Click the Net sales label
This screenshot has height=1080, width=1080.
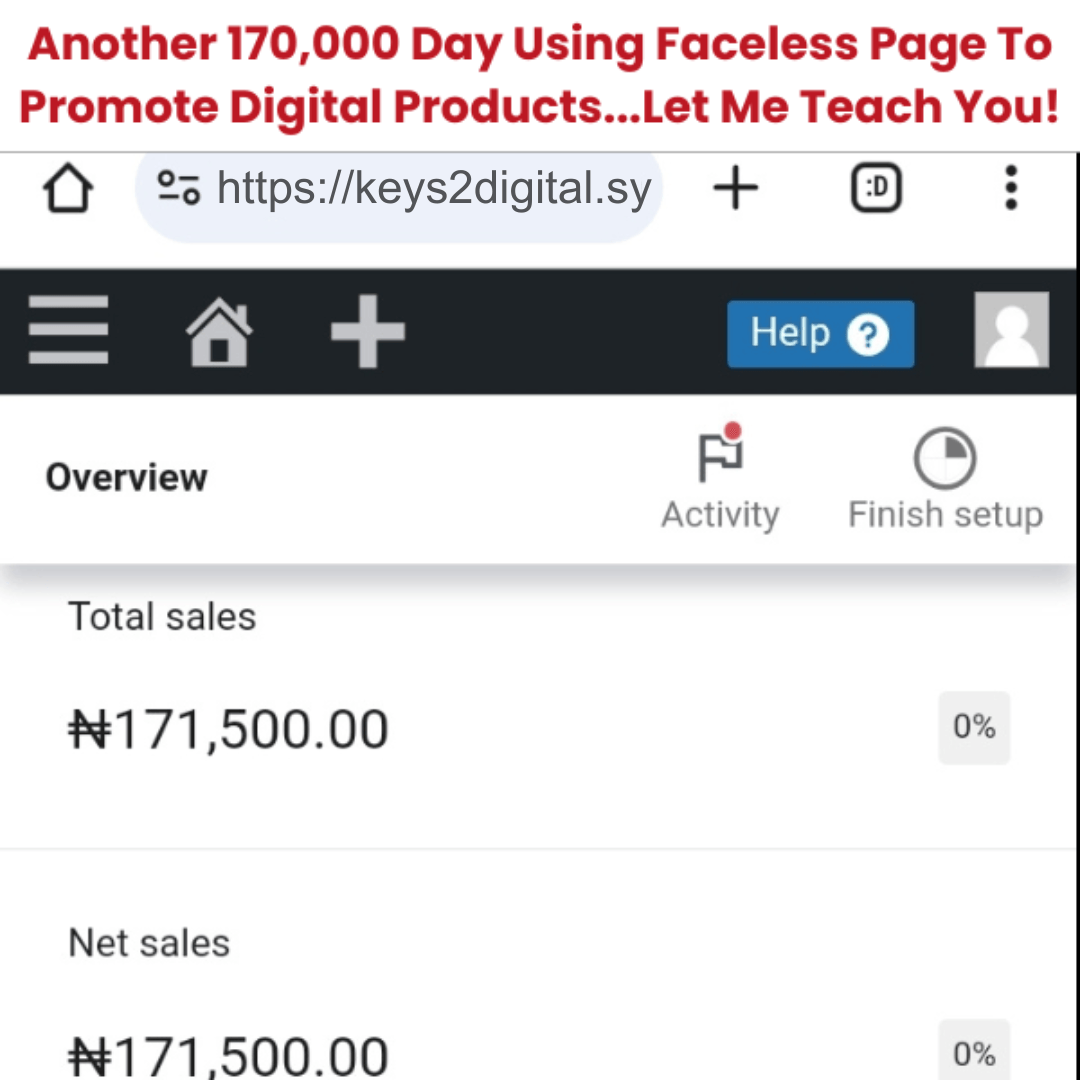point(149,943)
